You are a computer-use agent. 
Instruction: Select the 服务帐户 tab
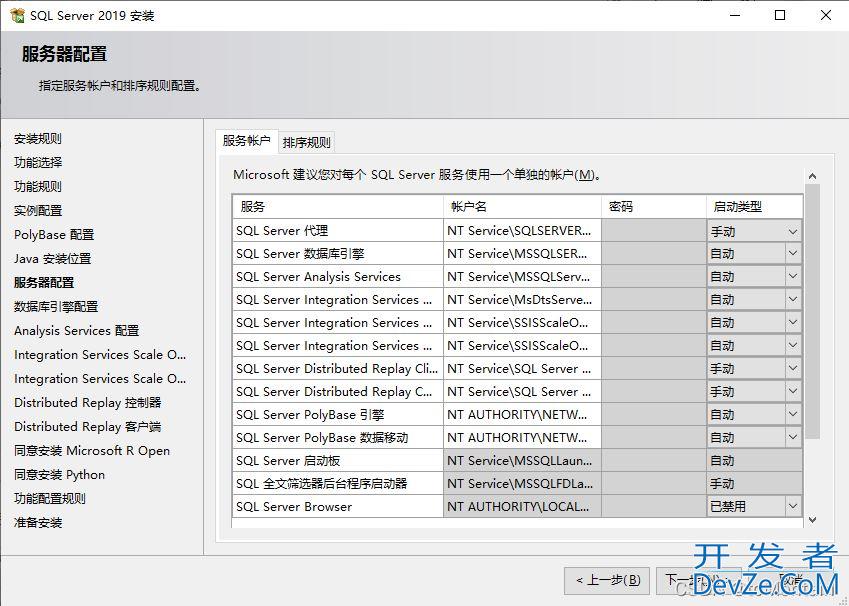pos(246,141)
